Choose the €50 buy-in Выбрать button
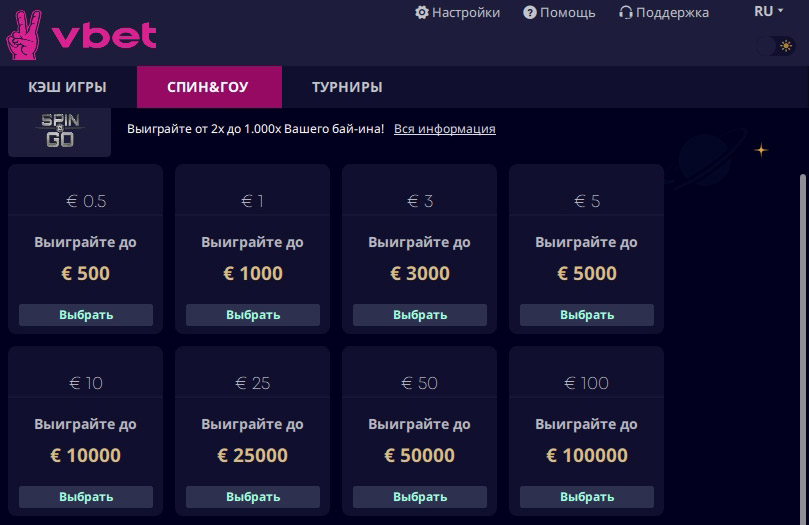Image resolution: width=809 pixels, height=525 pixels. tap(420, 497)
